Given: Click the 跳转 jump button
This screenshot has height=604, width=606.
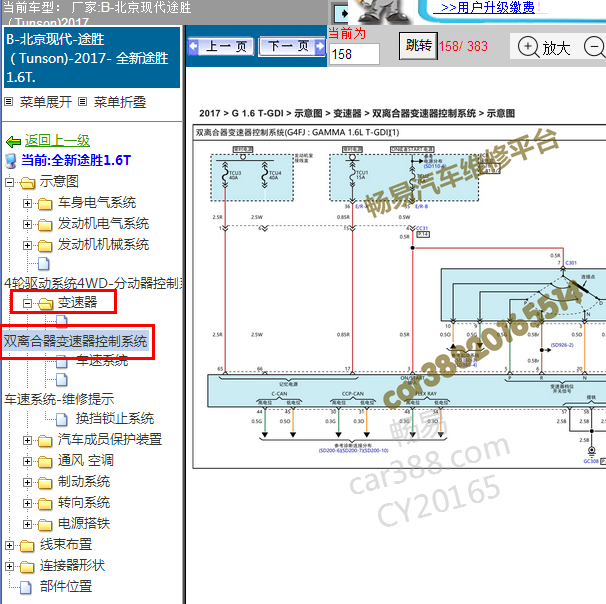Looking at the screenshot, I should click(418, 46).
